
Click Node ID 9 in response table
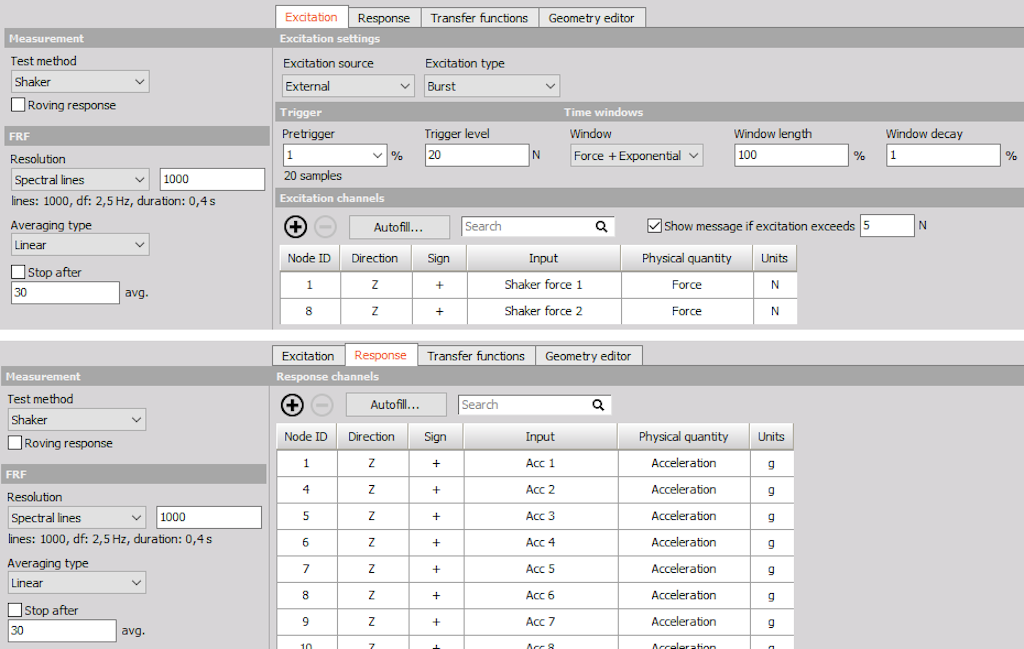click(306, 622)
